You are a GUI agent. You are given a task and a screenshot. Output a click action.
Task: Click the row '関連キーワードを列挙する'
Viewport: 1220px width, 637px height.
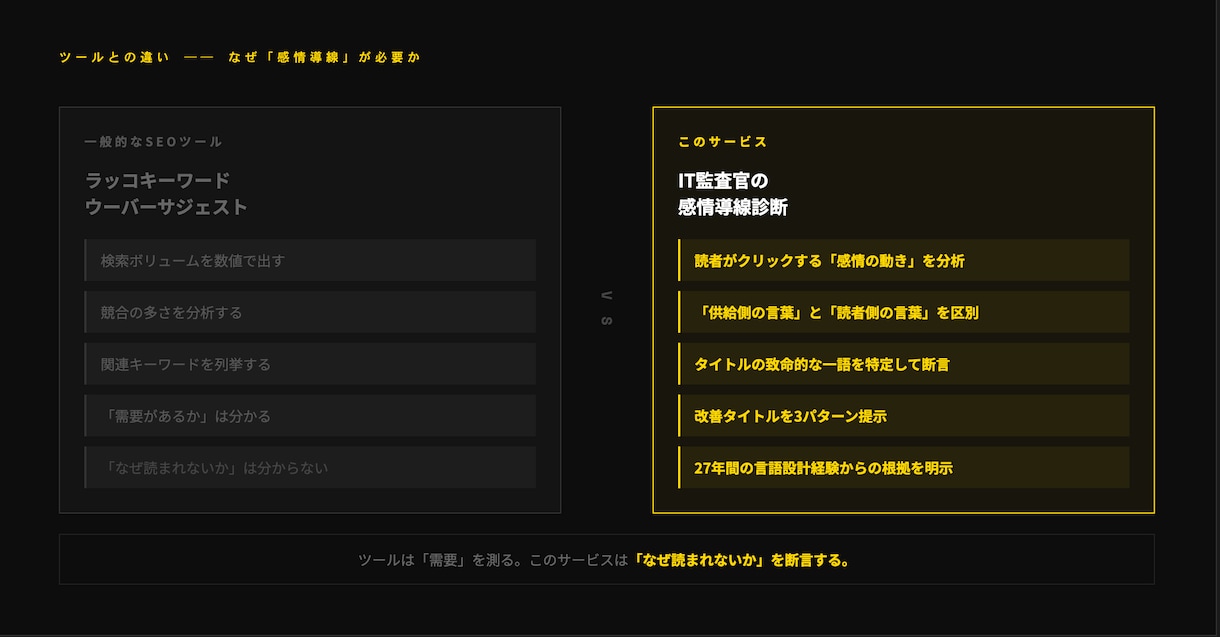pyautogui.click(x=310, y=364)
